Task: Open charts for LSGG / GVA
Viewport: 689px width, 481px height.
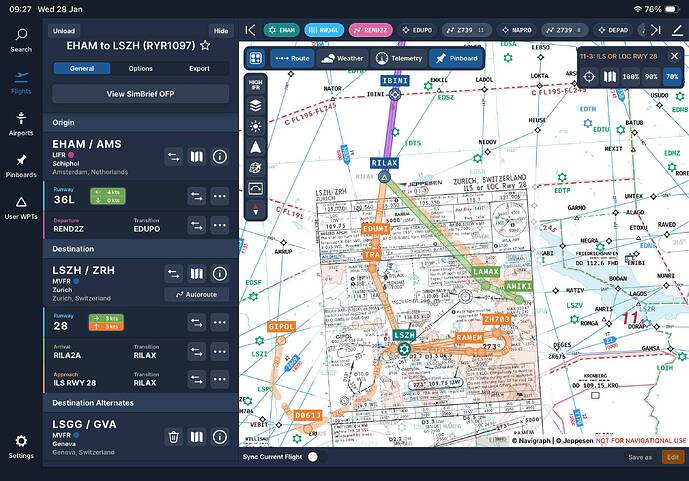Action: [x=196, y=437]
